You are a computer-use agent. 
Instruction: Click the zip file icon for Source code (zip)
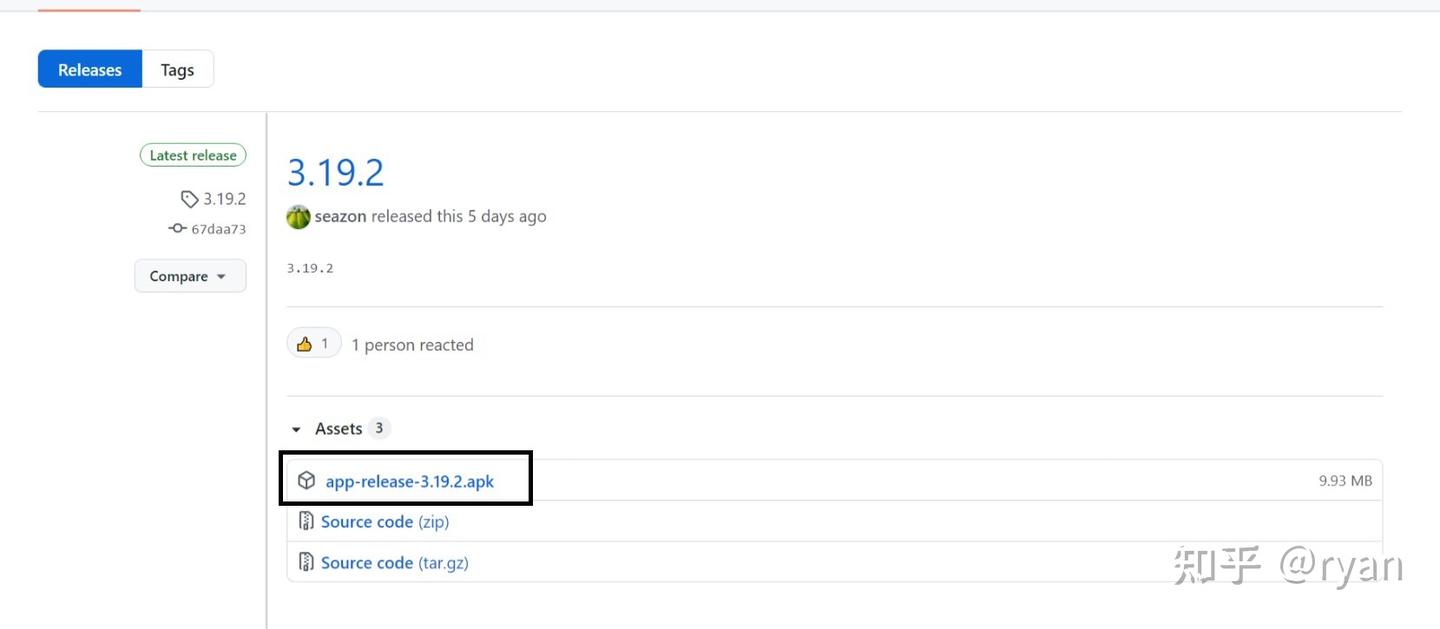pyautogui.click(x=306, y=522)
